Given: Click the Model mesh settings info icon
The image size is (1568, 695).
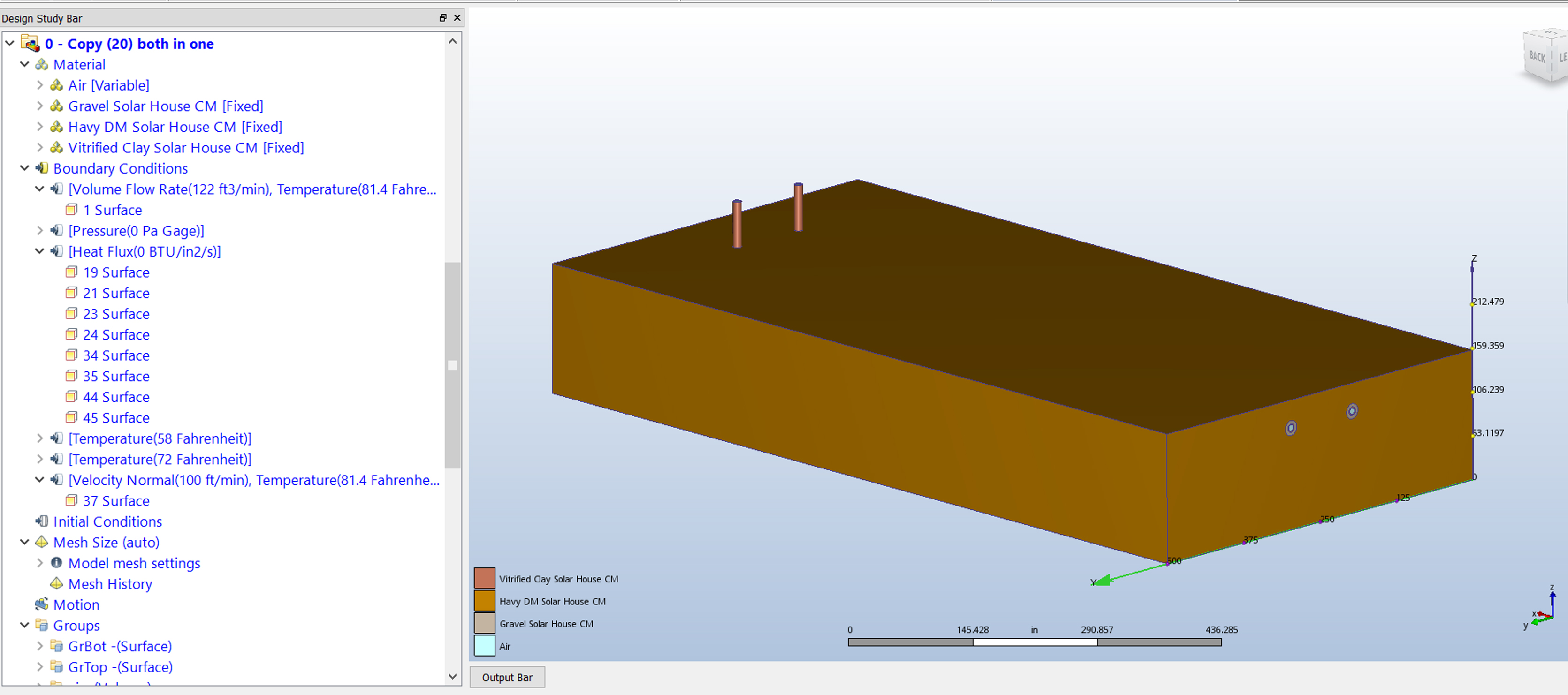Looking at the screenshot, I should point(57,563).
